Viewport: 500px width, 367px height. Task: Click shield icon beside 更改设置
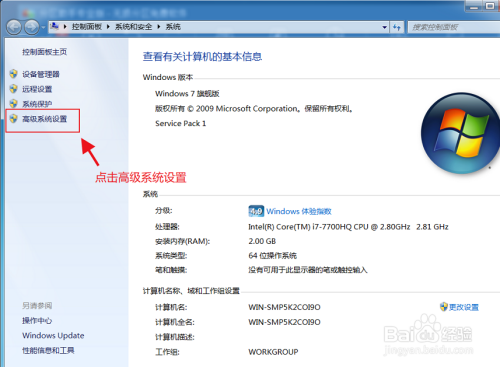(444, 307)
